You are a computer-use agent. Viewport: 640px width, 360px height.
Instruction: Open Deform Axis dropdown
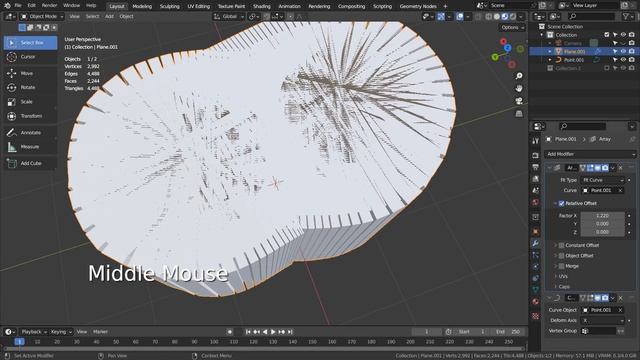pyautogui.click(x=603, y=320)
